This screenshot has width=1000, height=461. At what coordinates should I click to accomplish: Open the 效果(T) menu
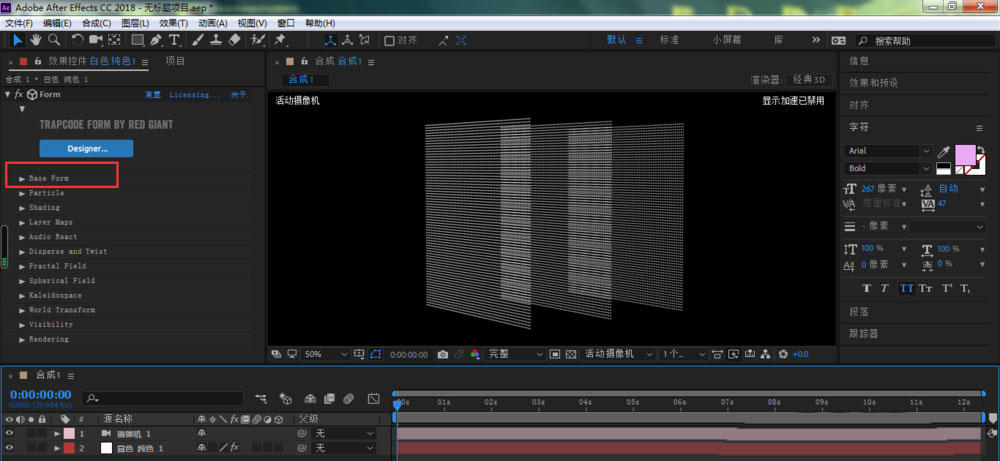pyautogui.click(x=172, y=22)
